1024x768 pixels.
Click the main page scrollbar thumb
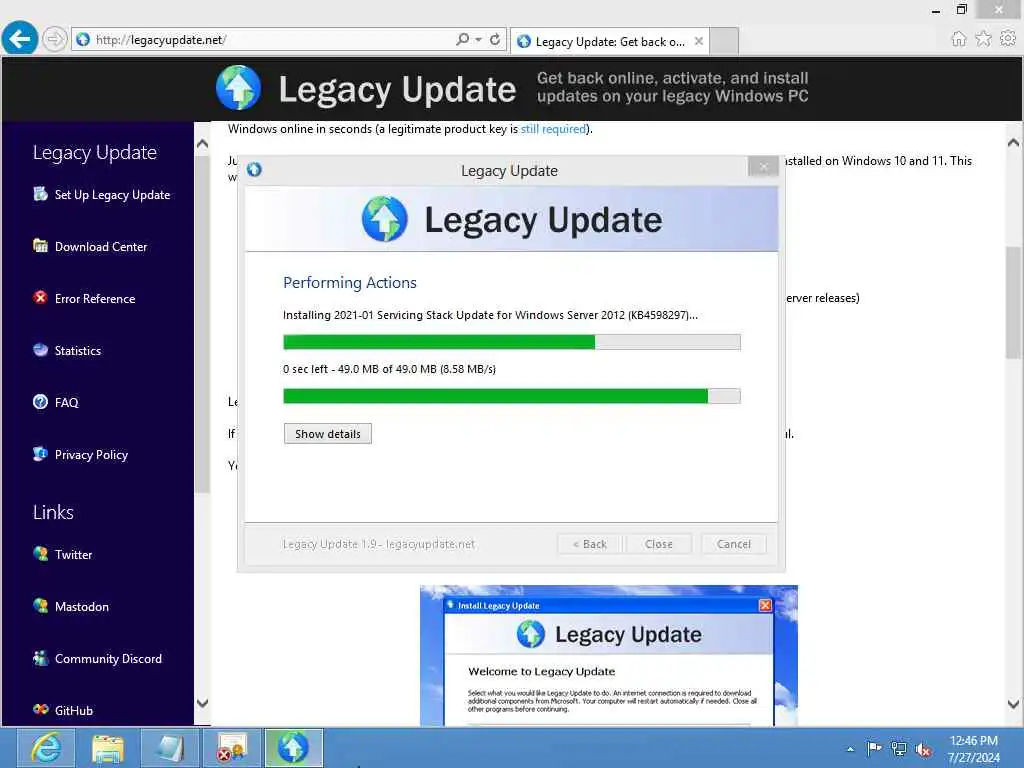[1014, 302]
